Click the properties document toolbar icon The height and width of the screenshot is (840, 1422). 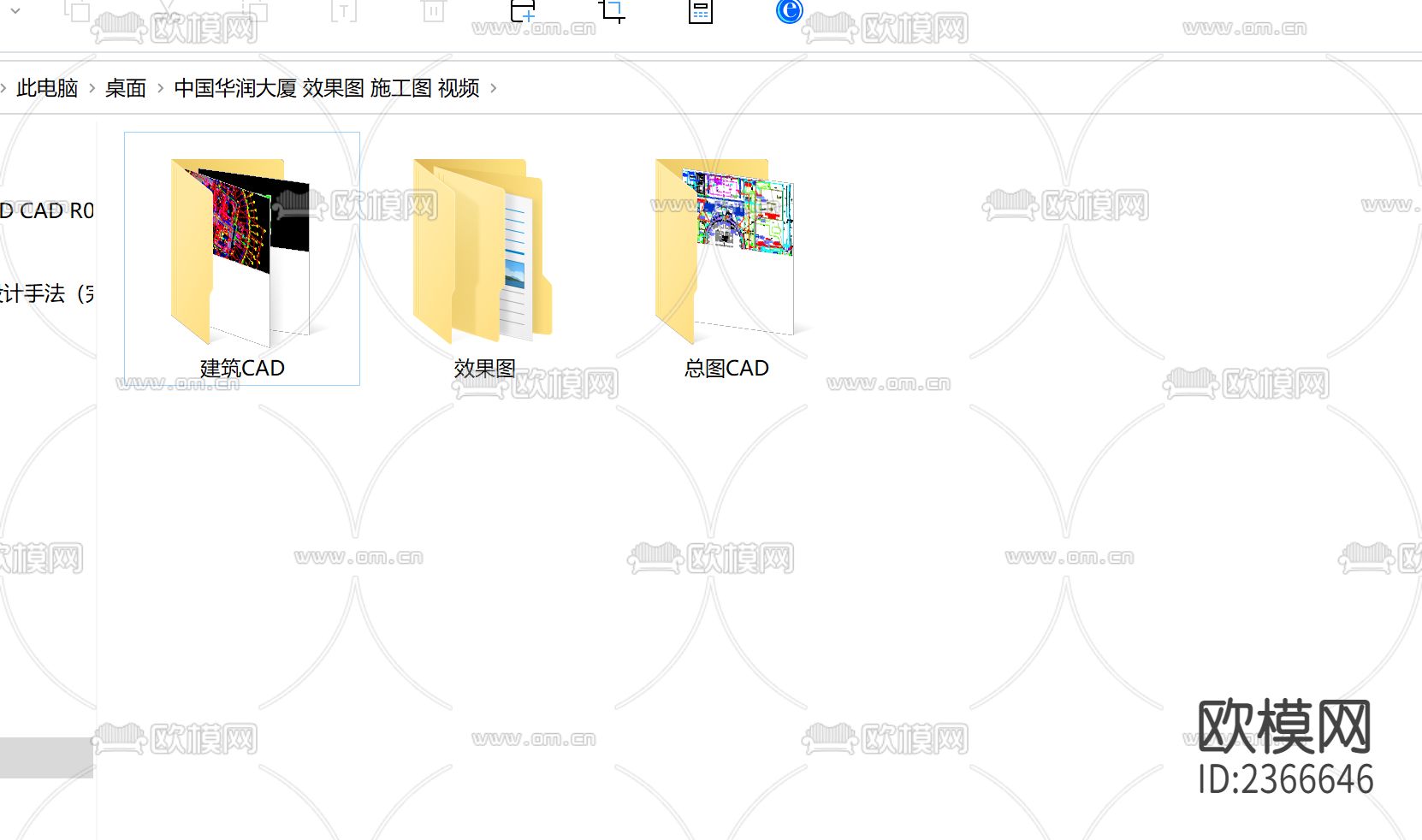click(x=700, y=10)
